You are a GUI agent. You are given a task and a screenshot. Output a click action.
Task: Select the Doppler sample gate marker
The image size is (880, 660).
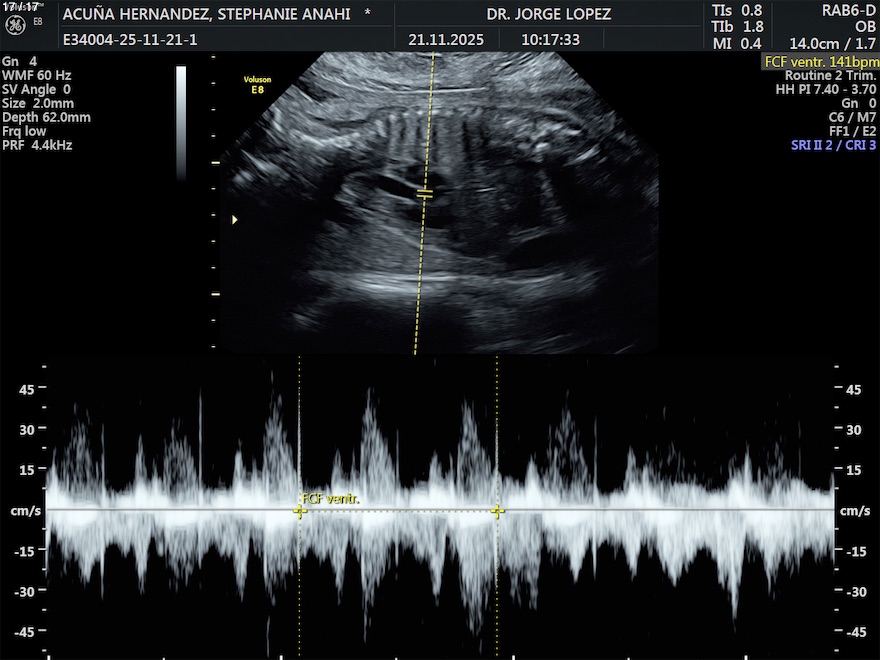(x=425, y=193)
